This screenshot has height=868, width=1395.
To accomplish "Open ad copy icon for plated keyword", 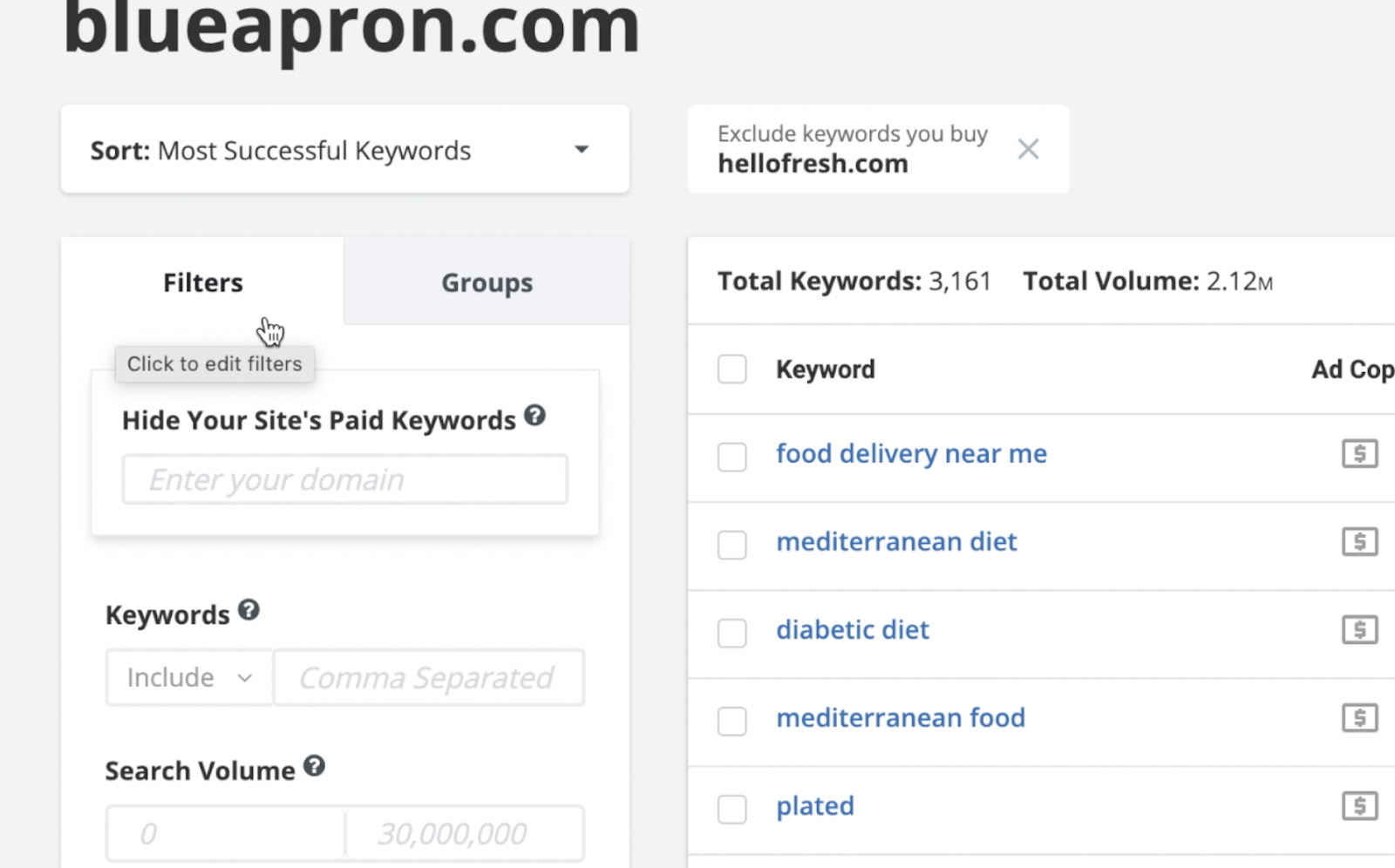I will 1359,806.
